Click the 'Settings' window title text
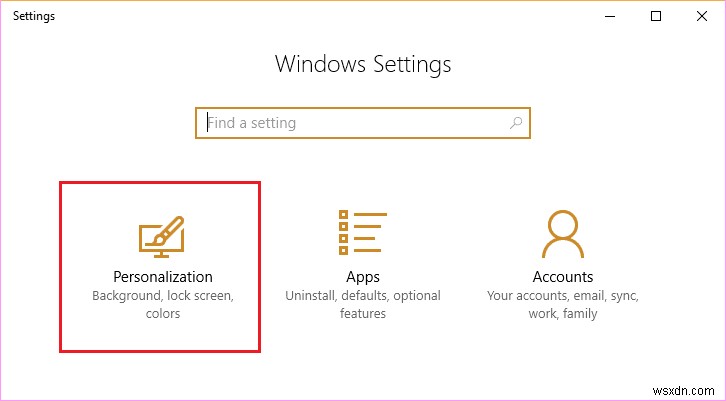The image size is (726, 401). tap(34, 16)
